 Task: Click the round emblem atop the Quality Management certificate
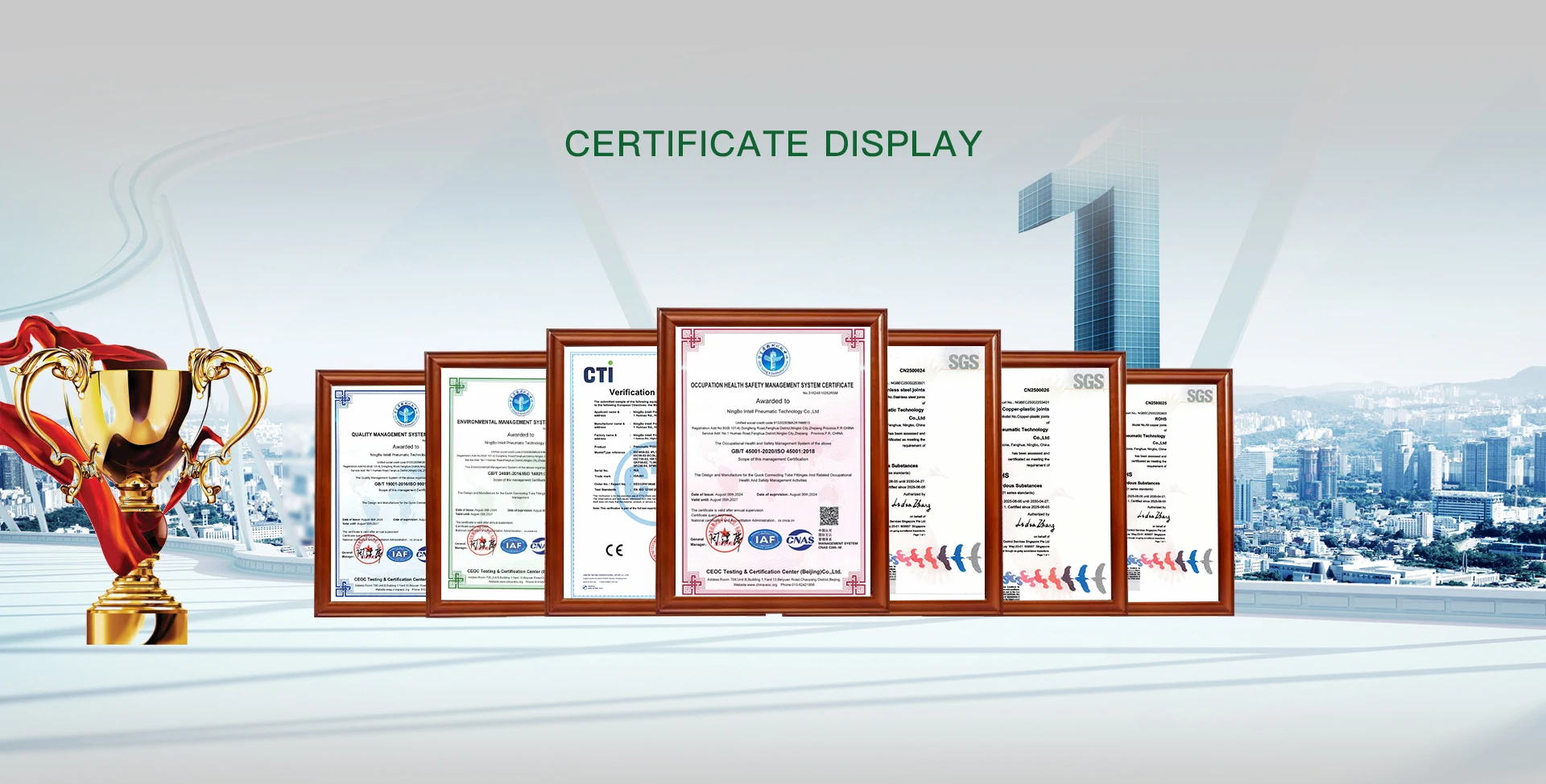click(x=406, y=415)
